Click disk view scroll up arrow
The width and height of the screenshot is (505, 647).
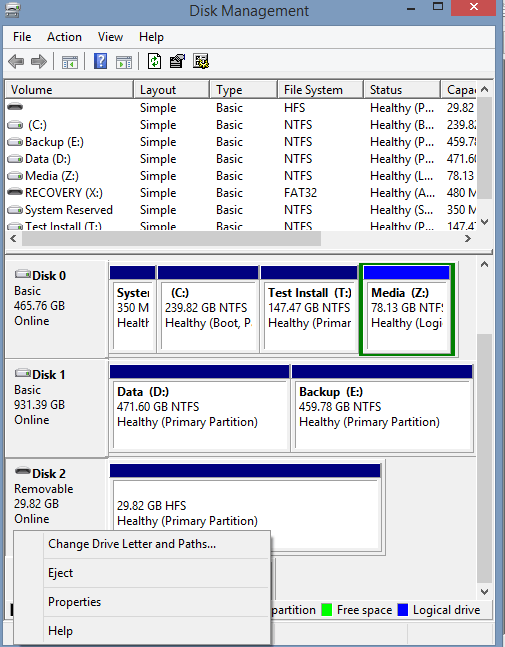[485, 264]
